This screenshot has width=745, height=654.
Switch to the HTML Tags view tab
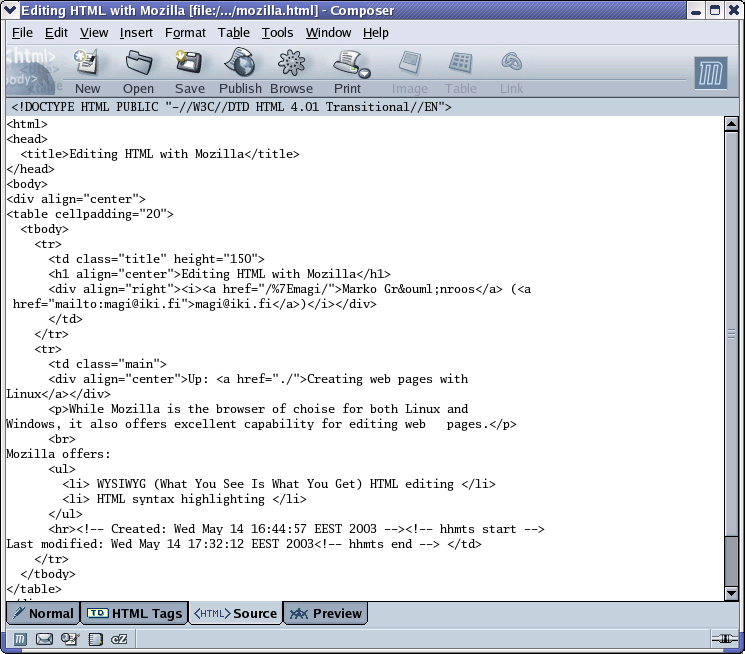click(x=136, y=613)
